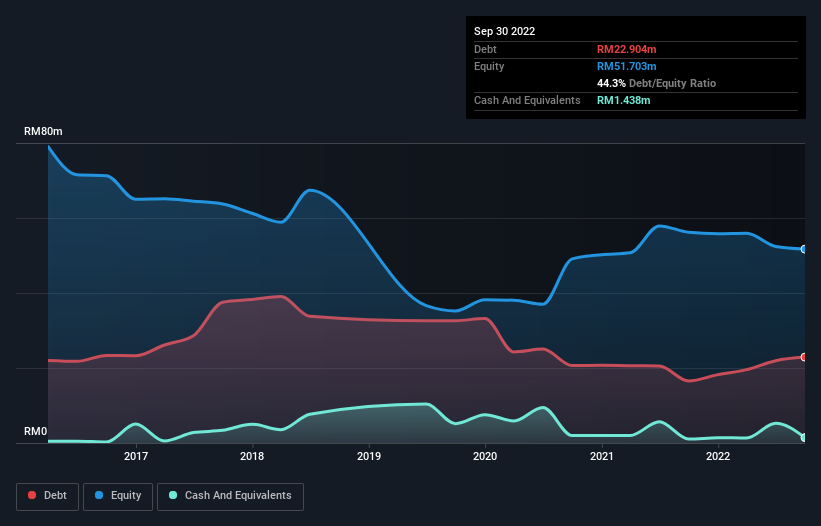Click the RM0 y-axis label
The width and height of the screenshot is (821, 526).
(36, 431)
